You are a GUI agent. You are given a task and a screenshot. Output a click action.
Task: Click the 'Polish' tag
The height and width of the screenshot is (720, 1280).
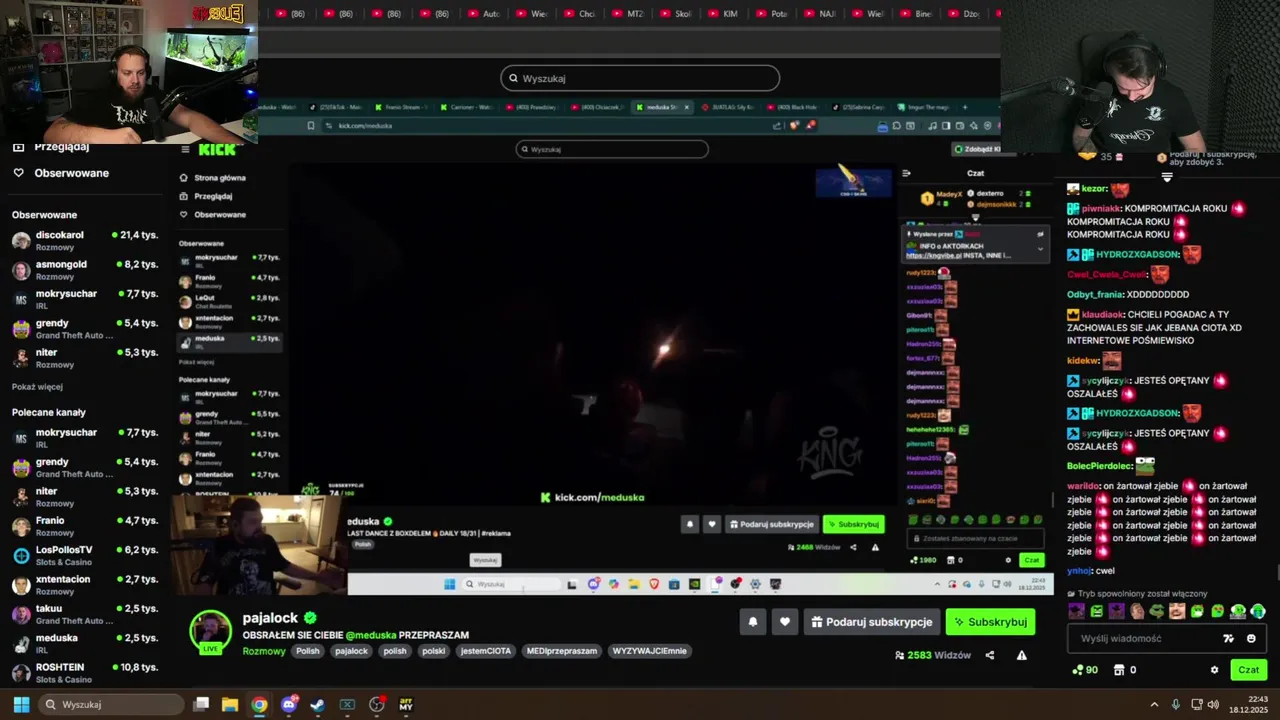(x=307, y=651)
